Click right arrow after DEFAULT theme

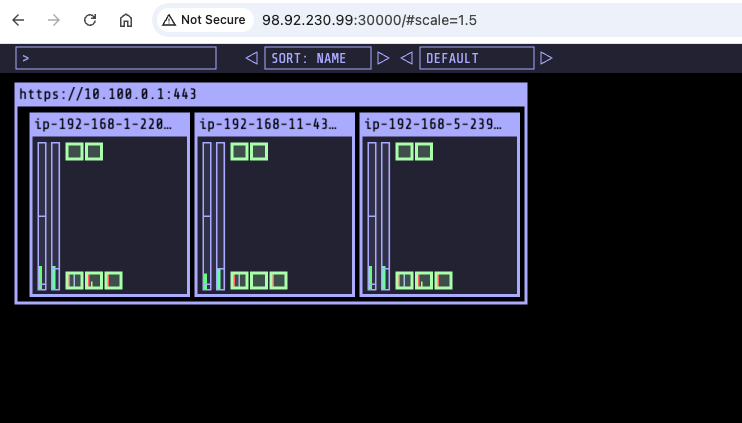(546, 58)
